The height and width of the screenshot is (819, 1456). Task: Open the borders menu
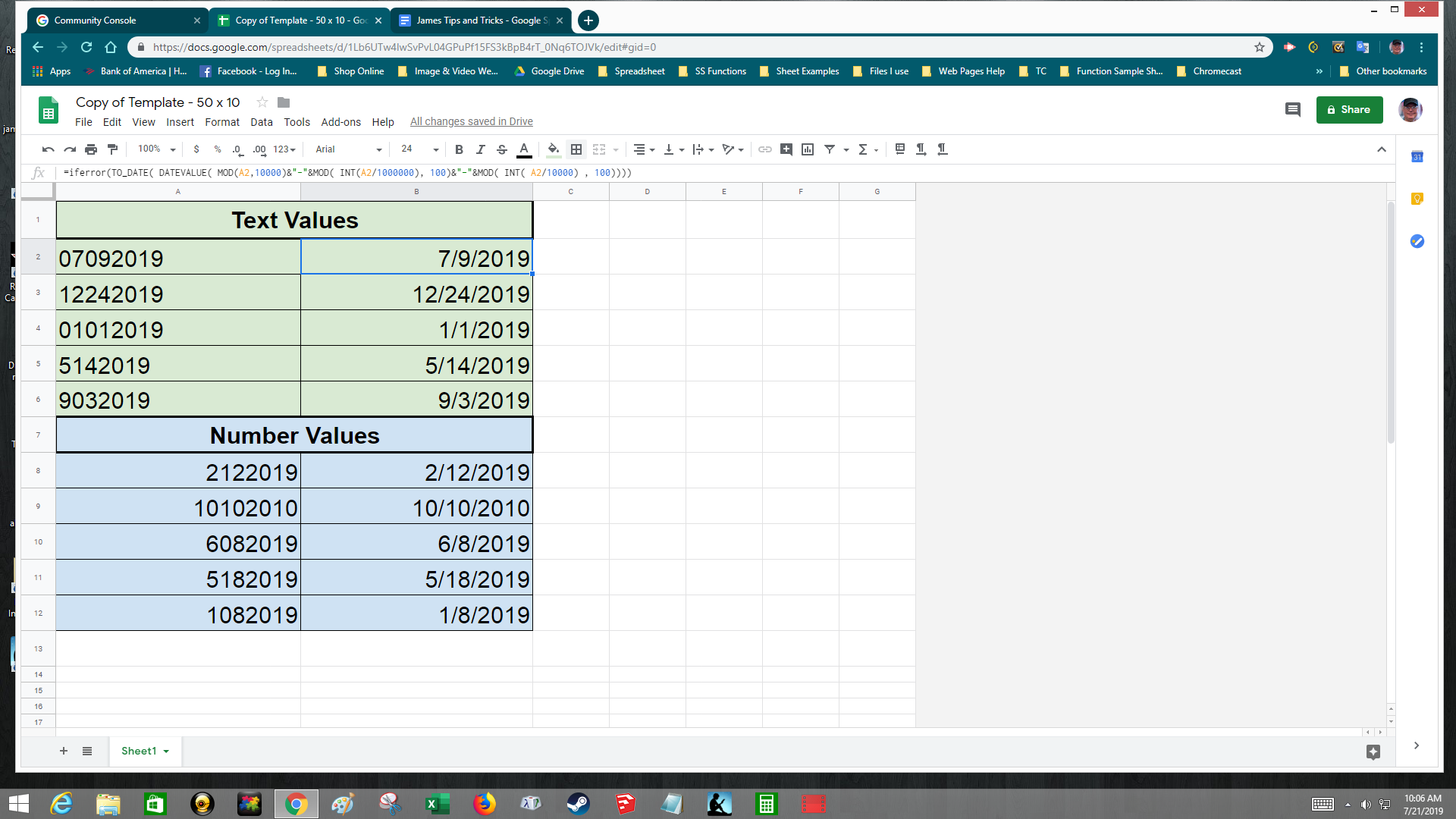(x=576, y=149)
